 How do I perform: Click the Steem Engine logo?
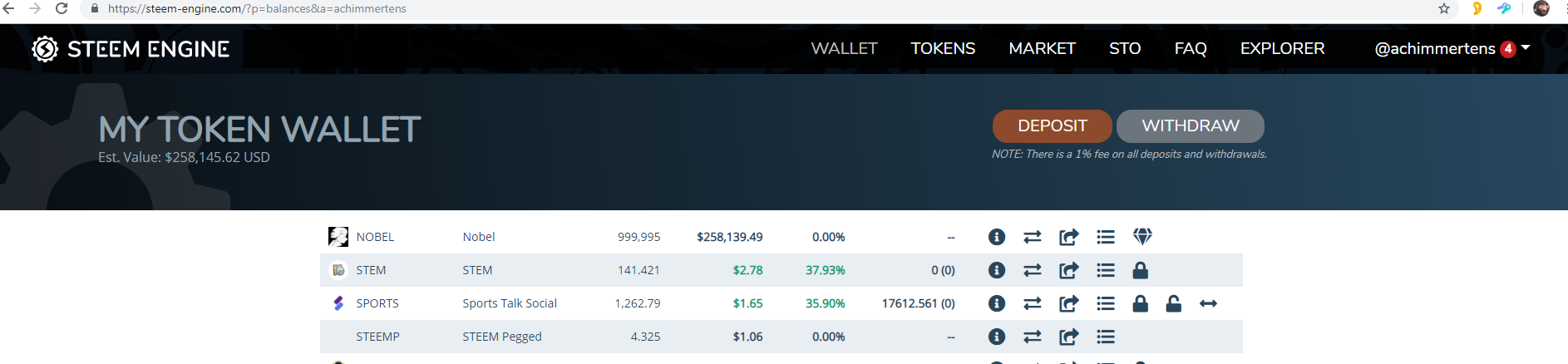131,49
